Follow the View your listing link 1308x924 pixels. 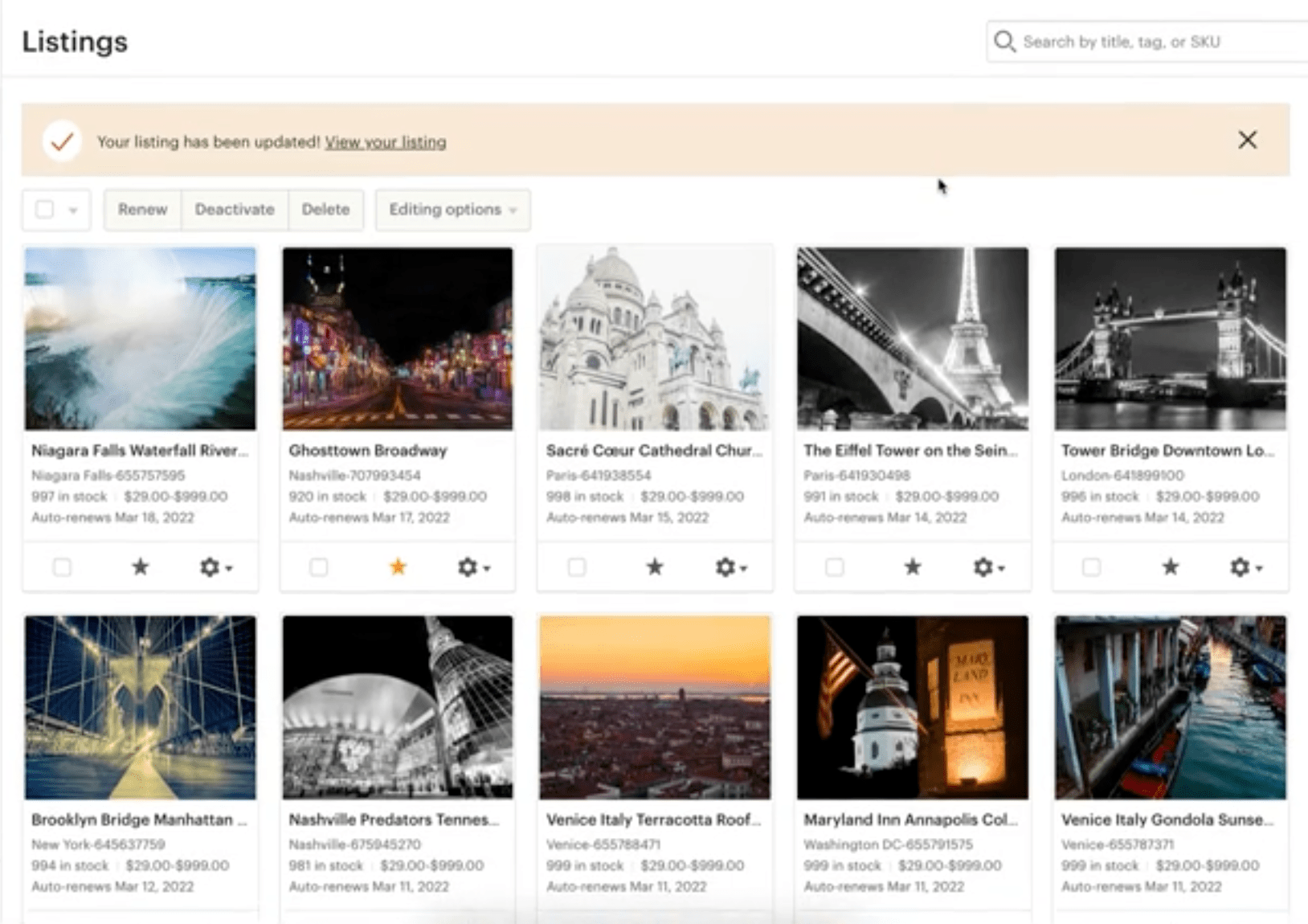pyautogui.click(x=386, y=142)
